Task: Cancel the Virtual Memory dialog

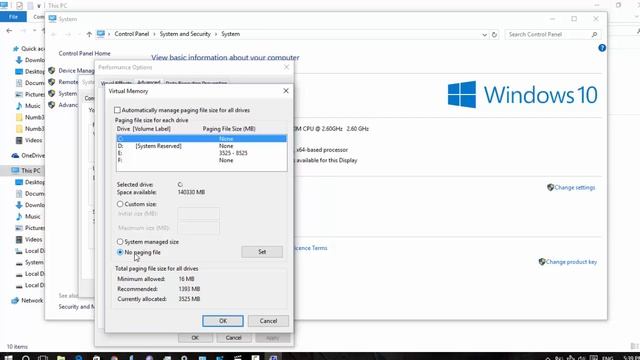Action: pos(268,321)
